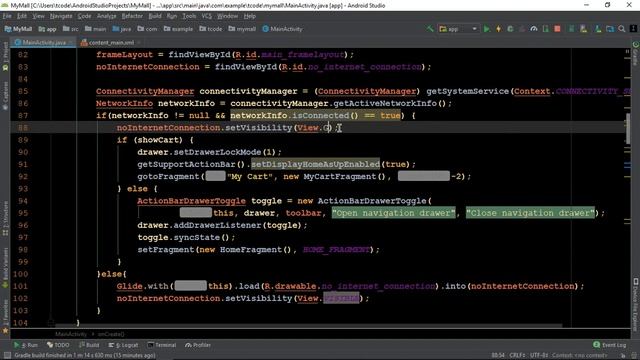The height and width of the screenshot is (360, 640).
Task: Click the Attach debugger to process icon
Action: coord(546,29)
